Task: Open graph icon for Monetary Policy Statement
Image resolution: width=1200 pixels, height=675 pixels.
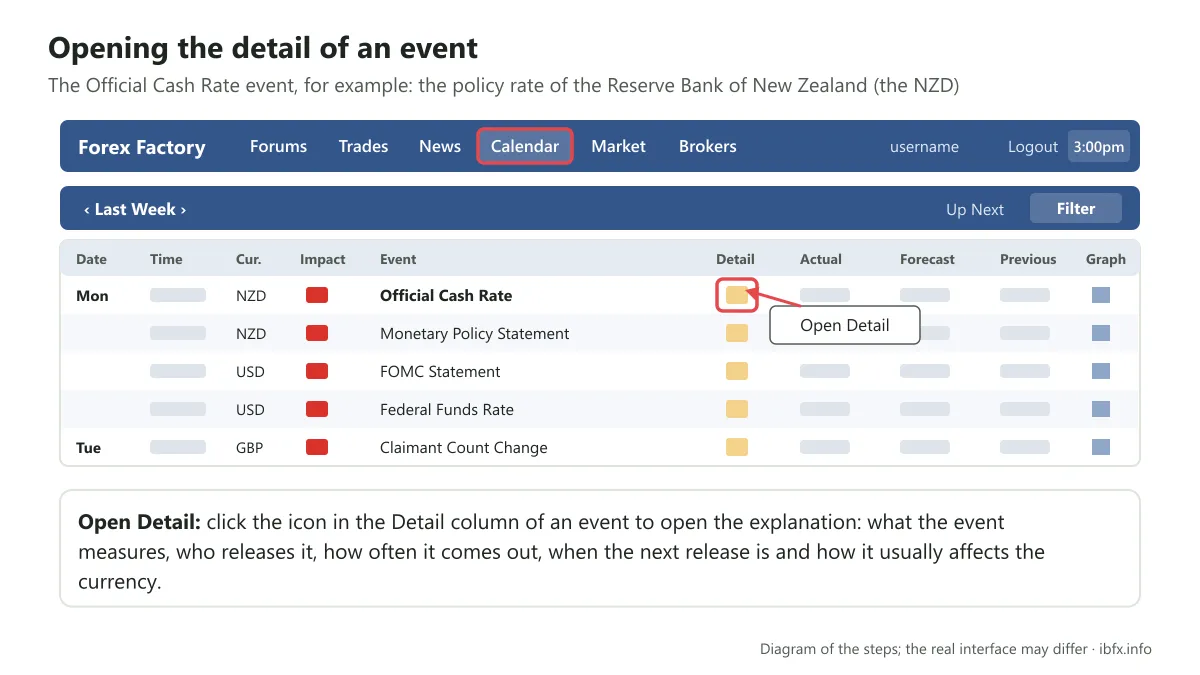Action: click(x=1101, y=333)
